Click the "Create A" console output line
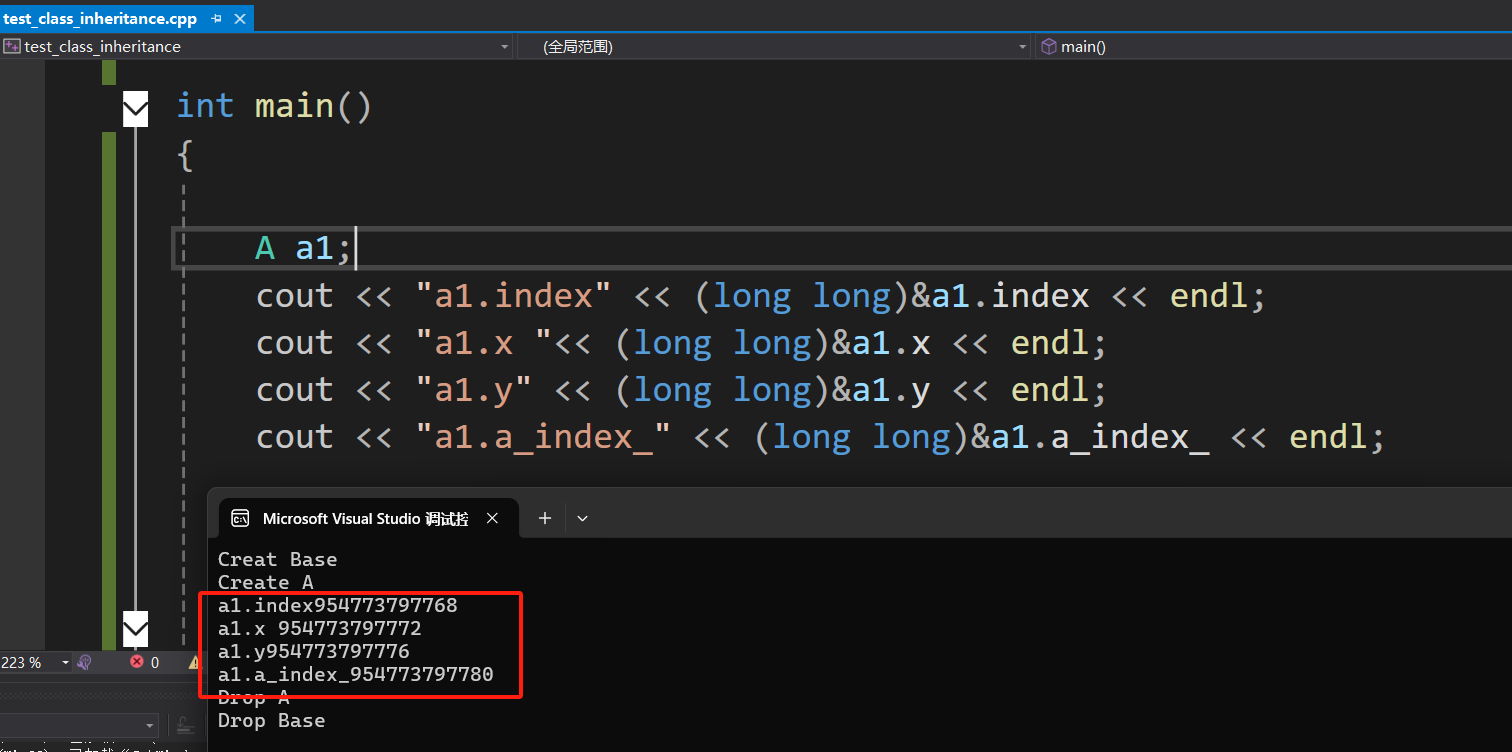 point(265,582)
